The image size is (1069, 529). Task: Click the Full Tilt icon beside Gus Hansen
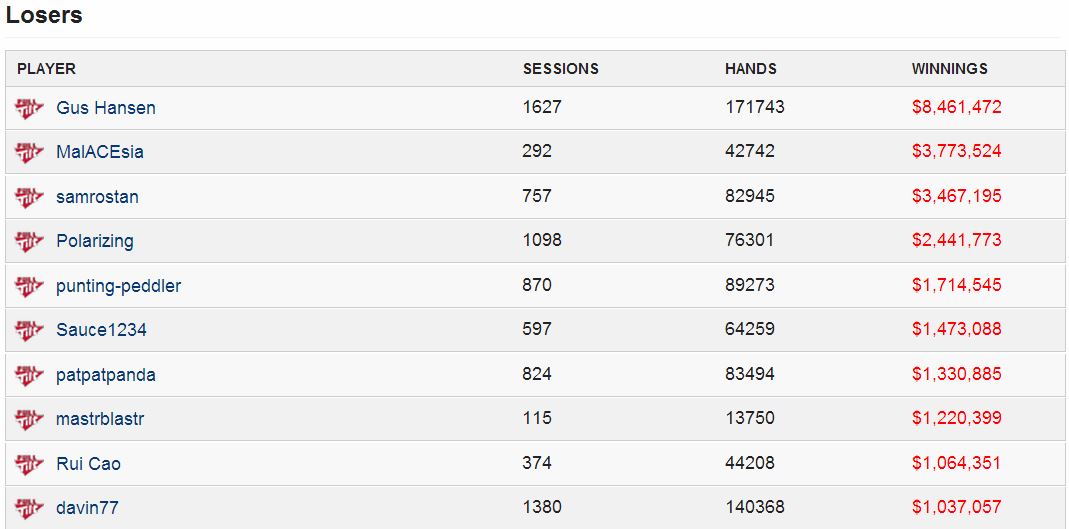pos(29,108)
